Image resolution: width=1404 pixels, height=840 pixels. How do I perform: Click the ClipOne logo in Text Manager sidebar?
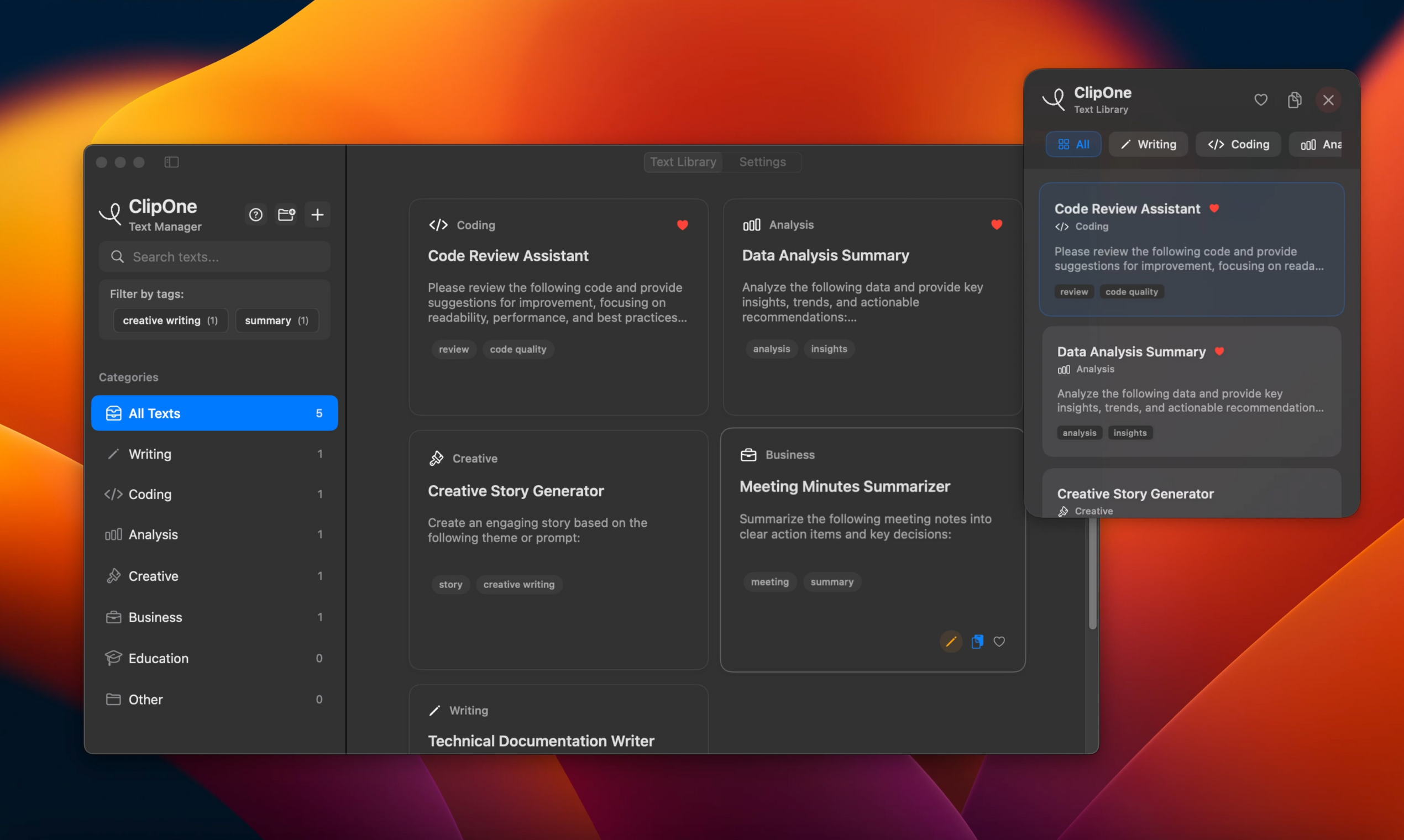(x=111, y=214)
